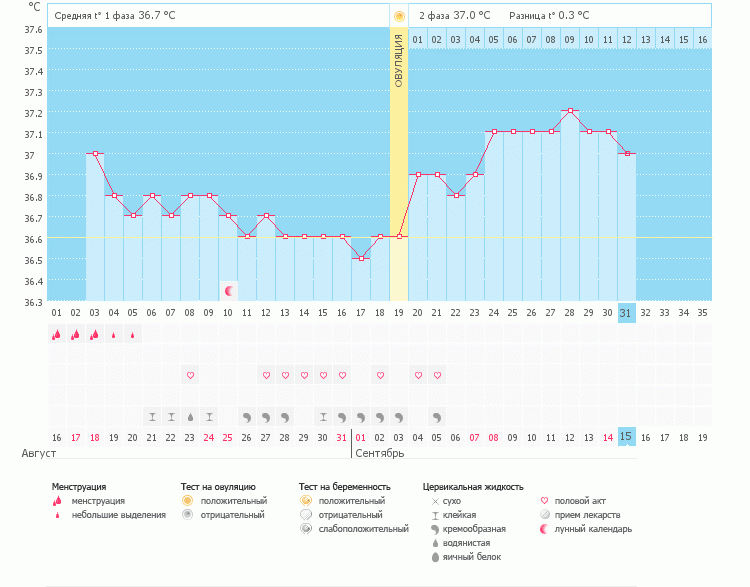The height and width of the screenshot is (587, 750).
Task: Click the 'Сентябрь' month label
Action: (379, 453)
